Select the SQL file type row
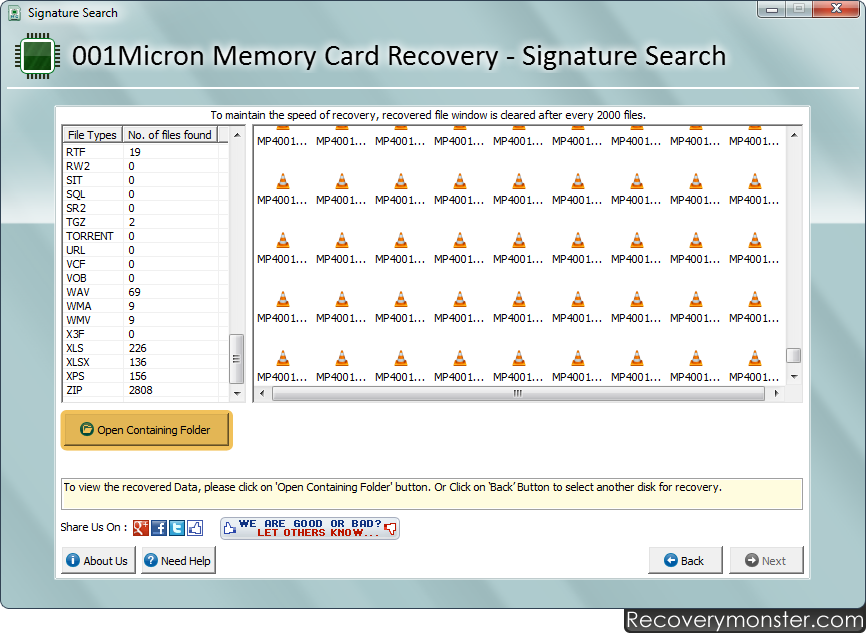Screen dimensions: 866x633 (146, 194)
